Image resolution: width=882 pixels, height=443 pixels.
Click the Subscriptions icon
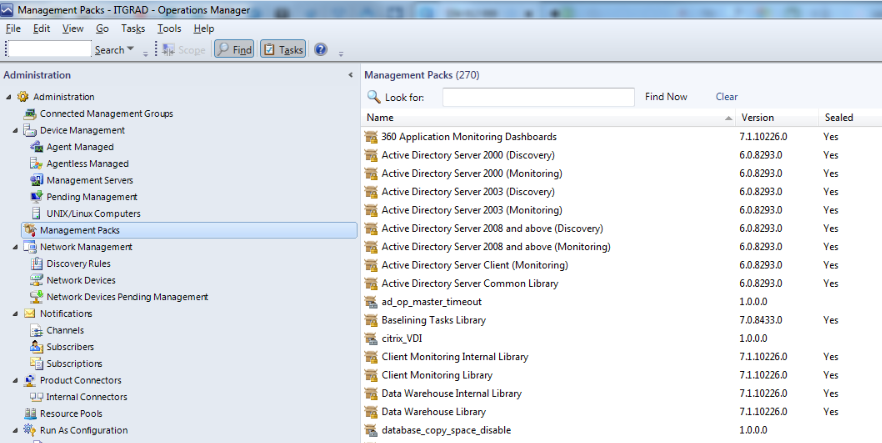37,364
